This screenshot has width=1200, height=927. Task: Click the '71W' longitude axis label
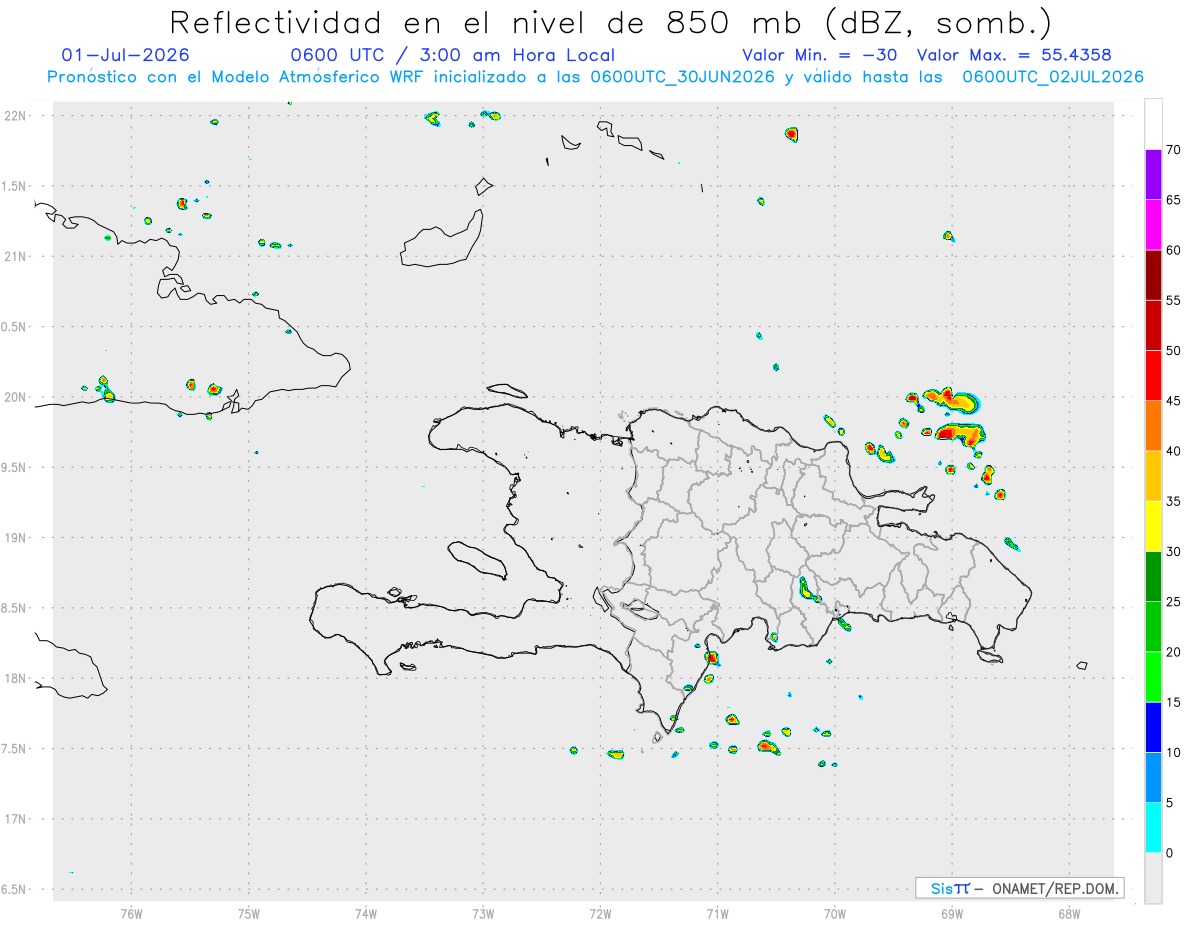(x=717, y=914)
